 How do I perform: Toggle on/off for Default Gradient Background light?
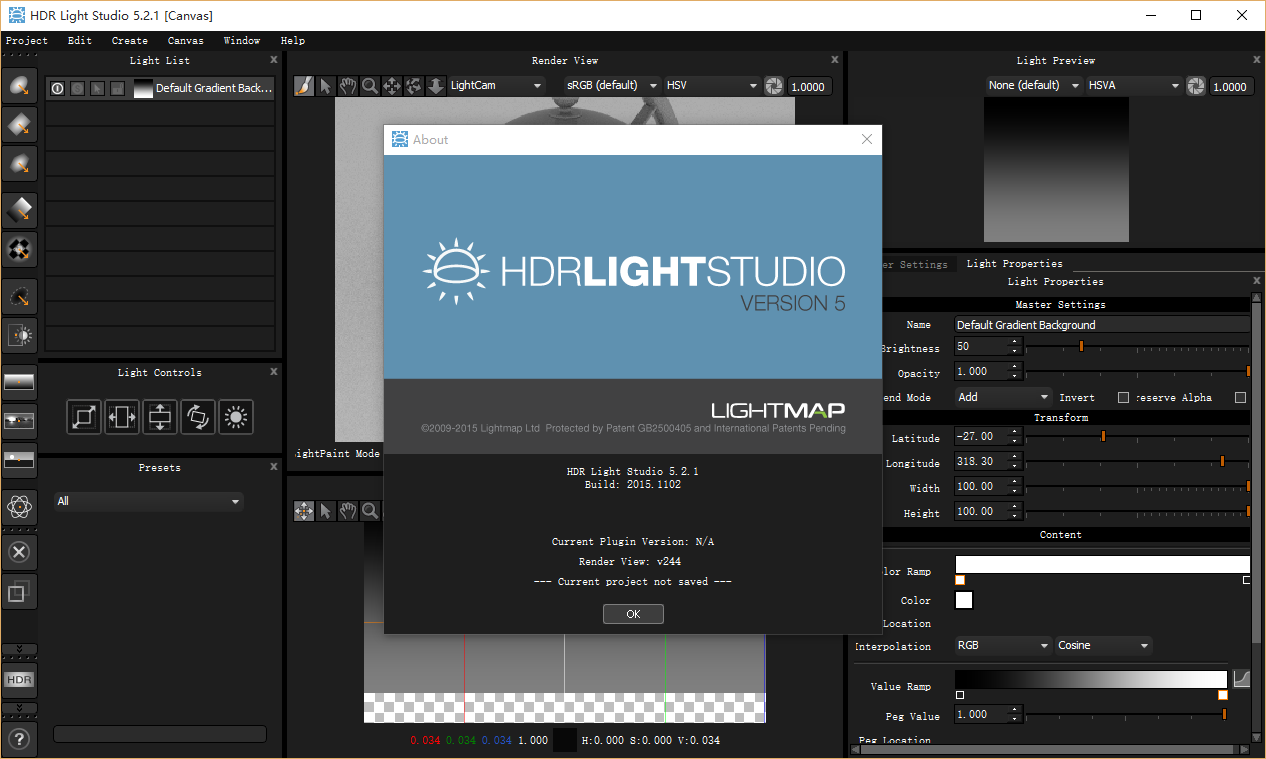point(57,88)
